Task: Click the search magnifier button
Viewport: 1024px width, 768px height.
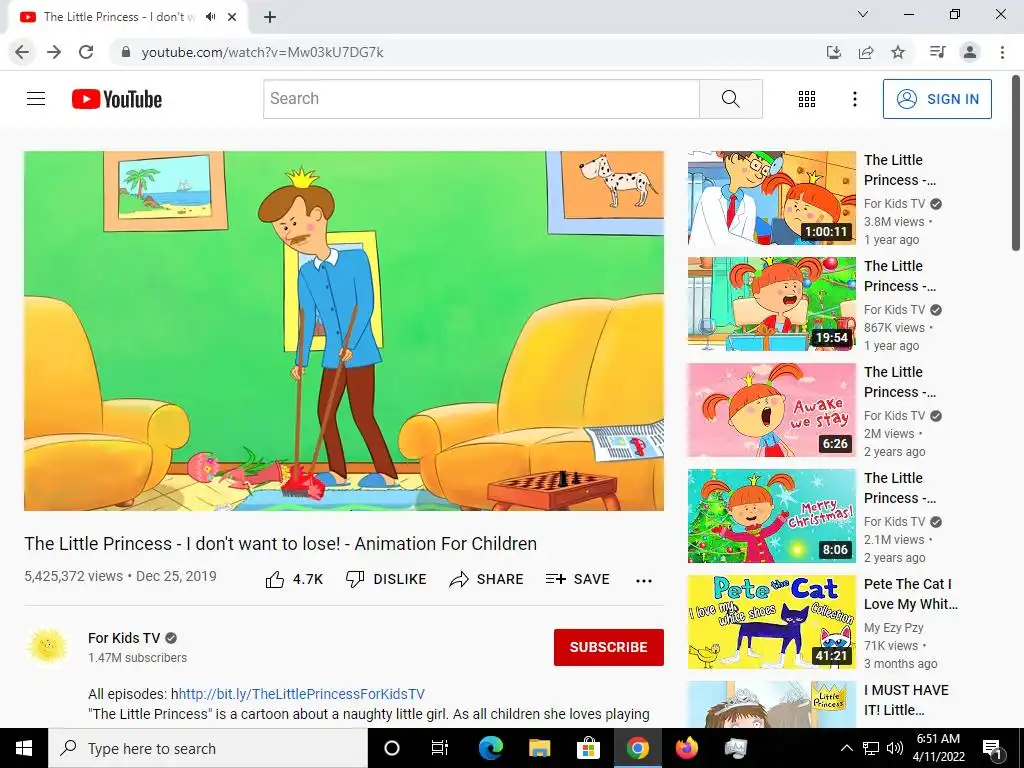Action: 731,99
